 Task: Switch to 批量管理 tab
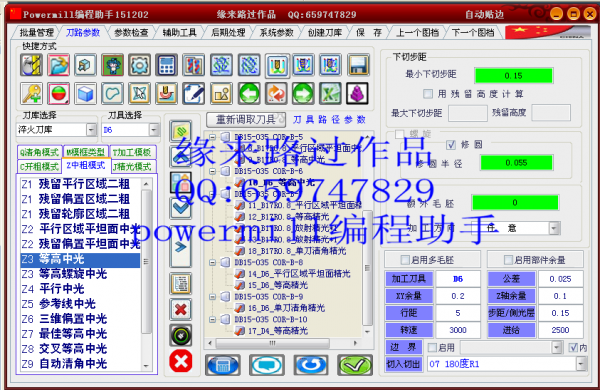[x=36, y=33]
